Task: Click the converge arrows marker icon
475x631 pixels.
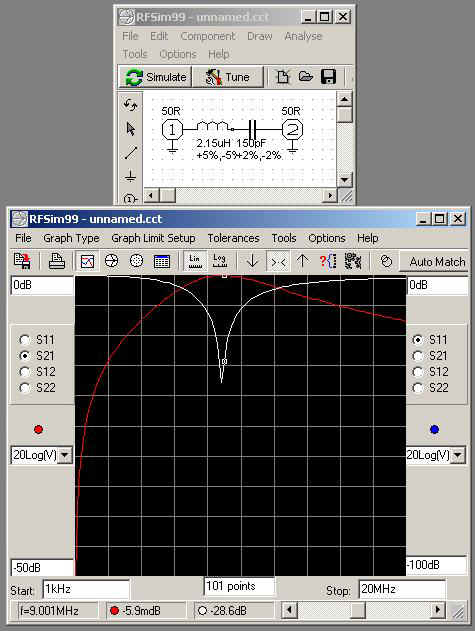Action: [x=278, y=262]
